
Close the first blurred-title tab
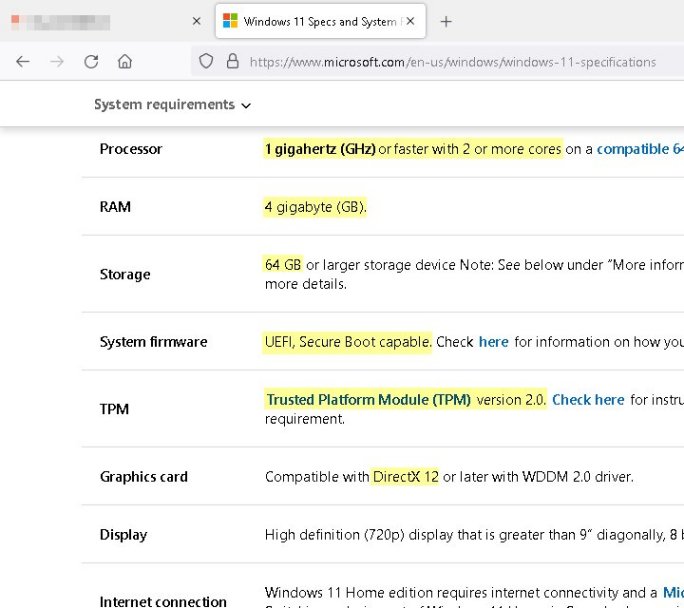[x=195, y=21]
